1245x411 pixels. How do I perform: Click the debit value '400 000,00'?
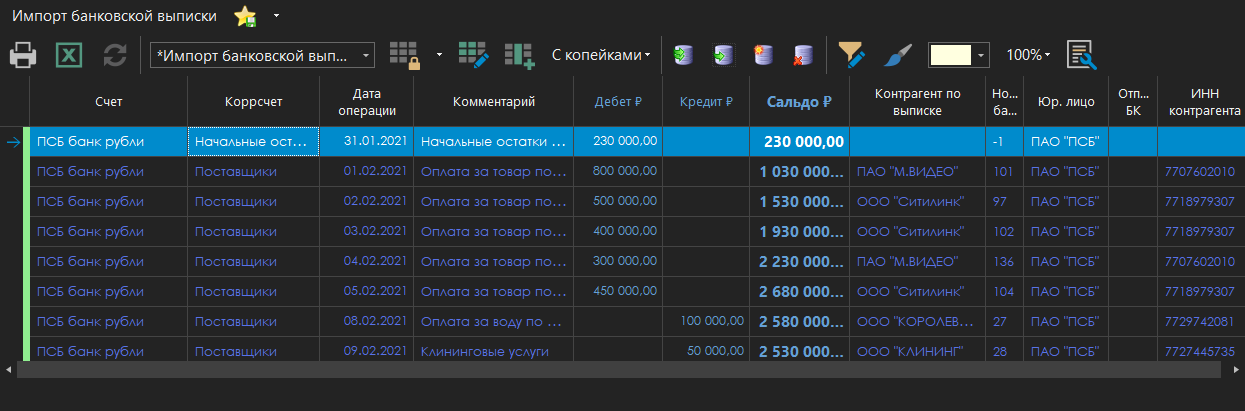click(x=618, y=231)
